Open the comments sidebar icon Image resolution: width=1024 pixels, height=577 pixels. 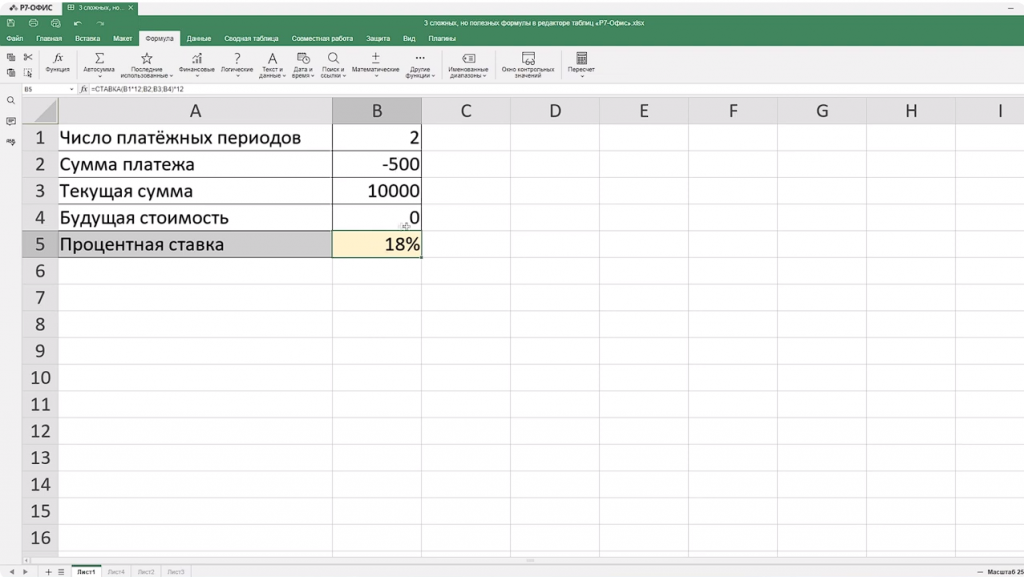click(x=10, y=121)
